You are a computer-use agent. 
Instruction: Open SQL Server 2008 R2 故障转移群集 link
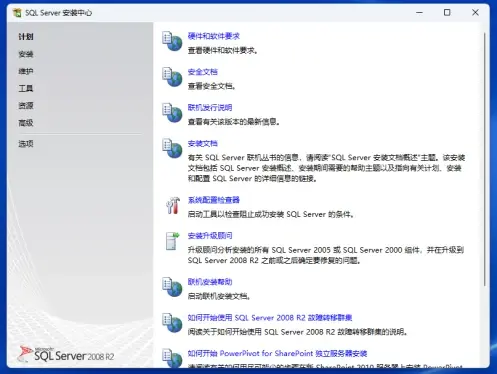pos(270,318)
